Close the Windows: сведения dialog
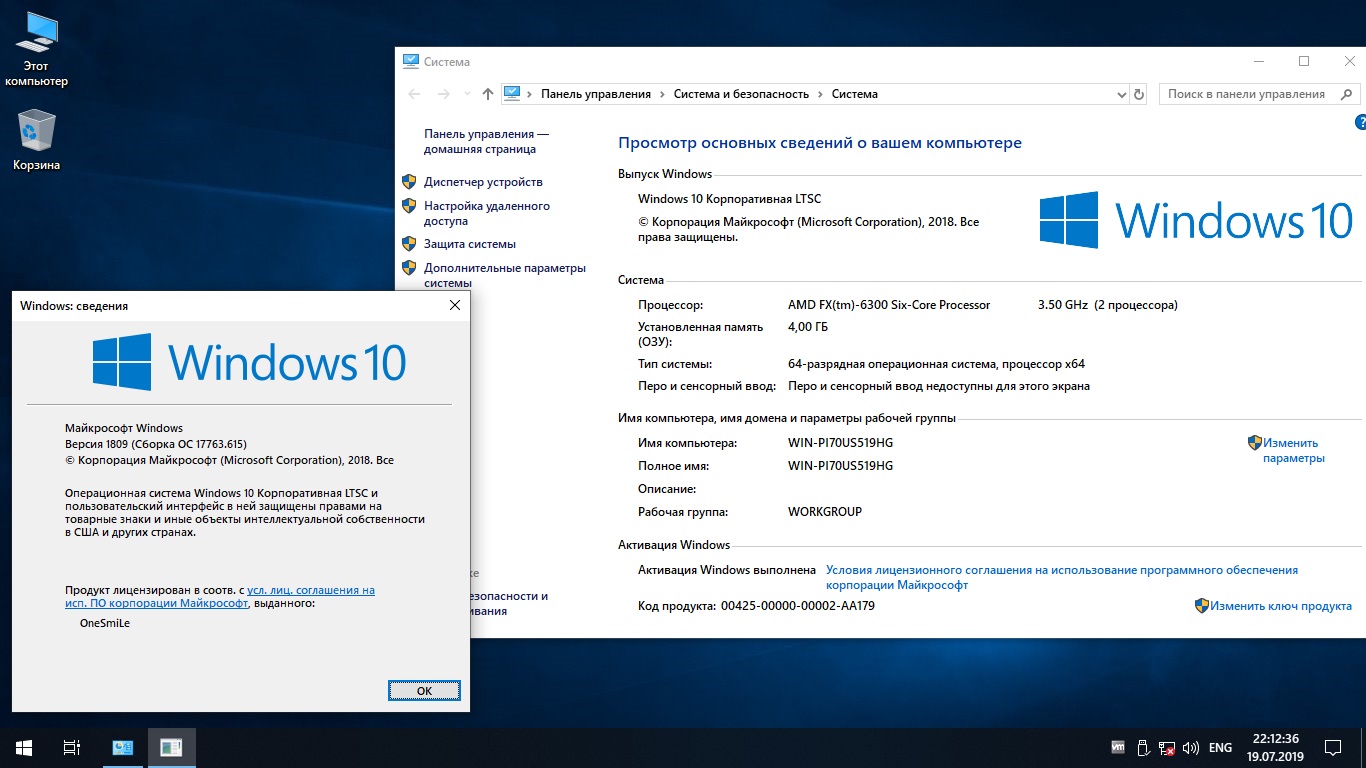 point(454,305)
